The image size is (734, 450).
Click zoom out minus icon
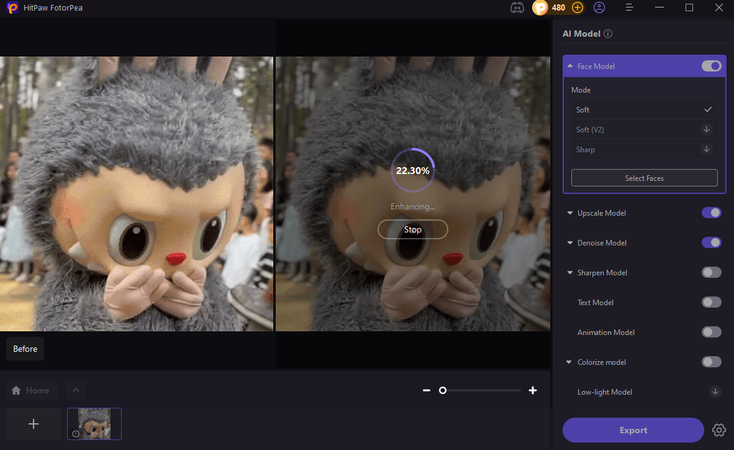tap(426, 390)
